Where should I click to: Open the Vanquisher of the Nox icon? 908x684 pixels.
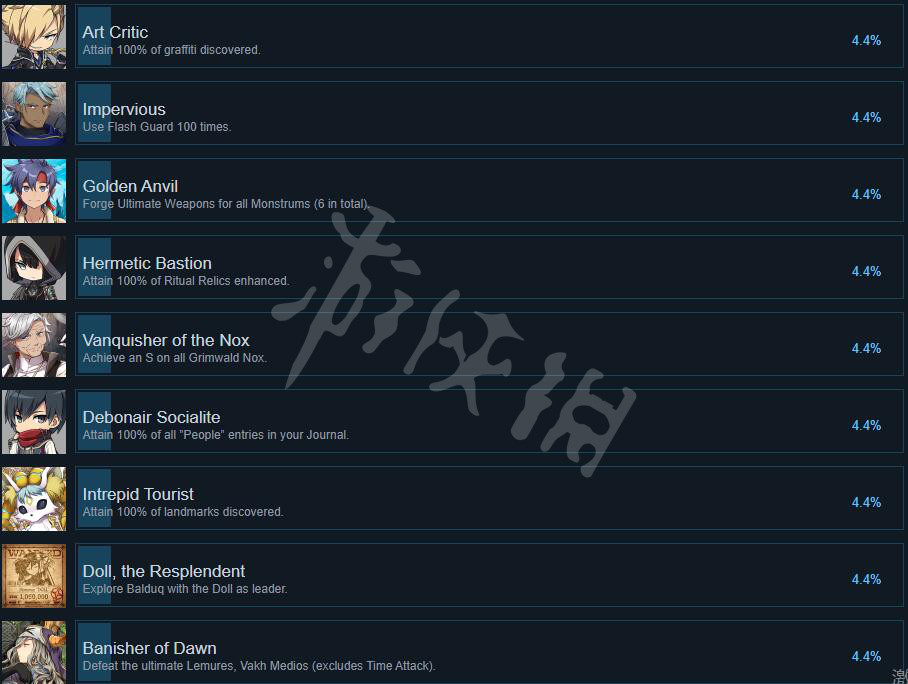[x=34, y=345]
